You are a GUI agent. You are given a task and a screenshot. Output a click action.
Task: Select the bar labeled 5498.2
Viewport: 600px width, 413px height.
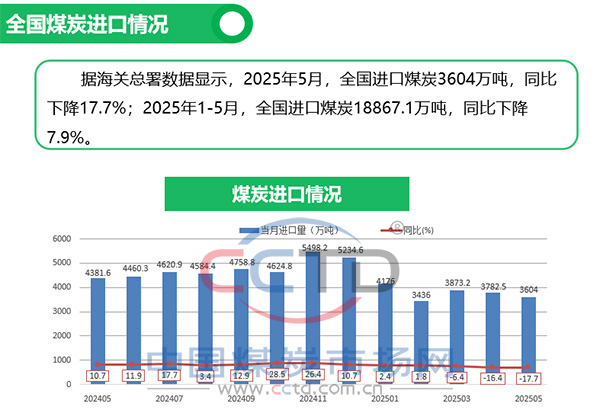[313, 320]
